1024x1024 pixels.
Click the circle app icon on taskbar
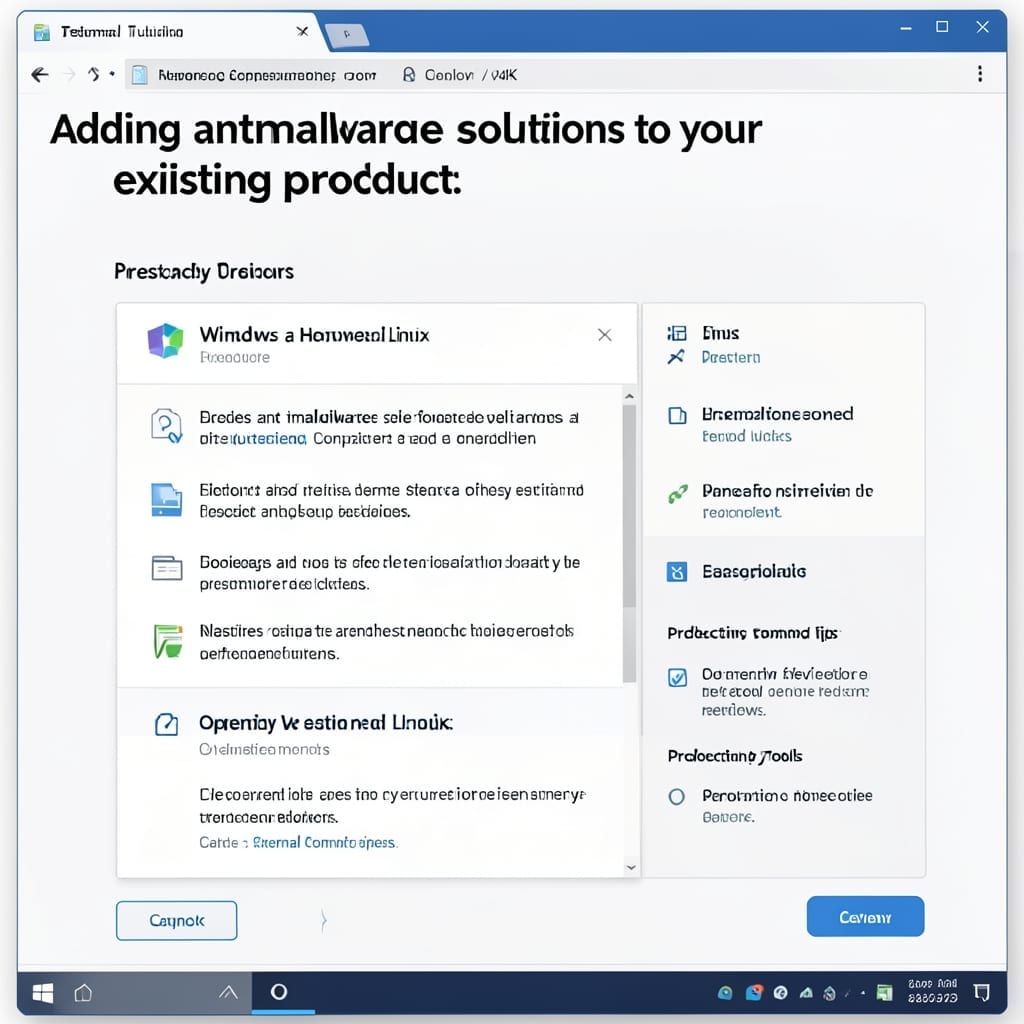[x=279, y=992]
